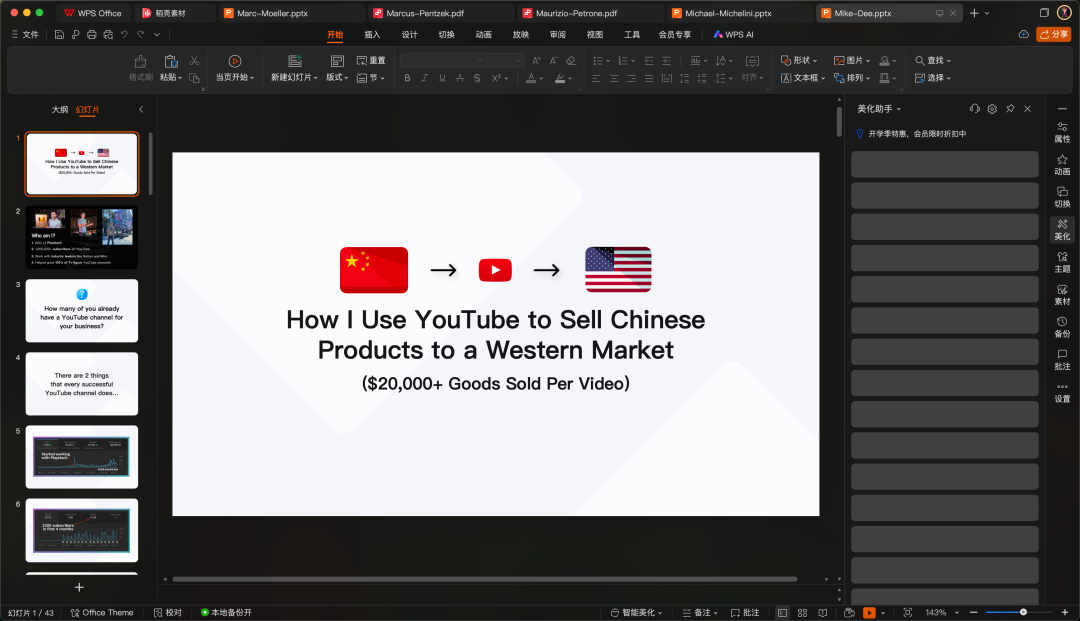Click the slide sorter grid view icon
The height and width of the screenshot is (621, 1080).
802,613
